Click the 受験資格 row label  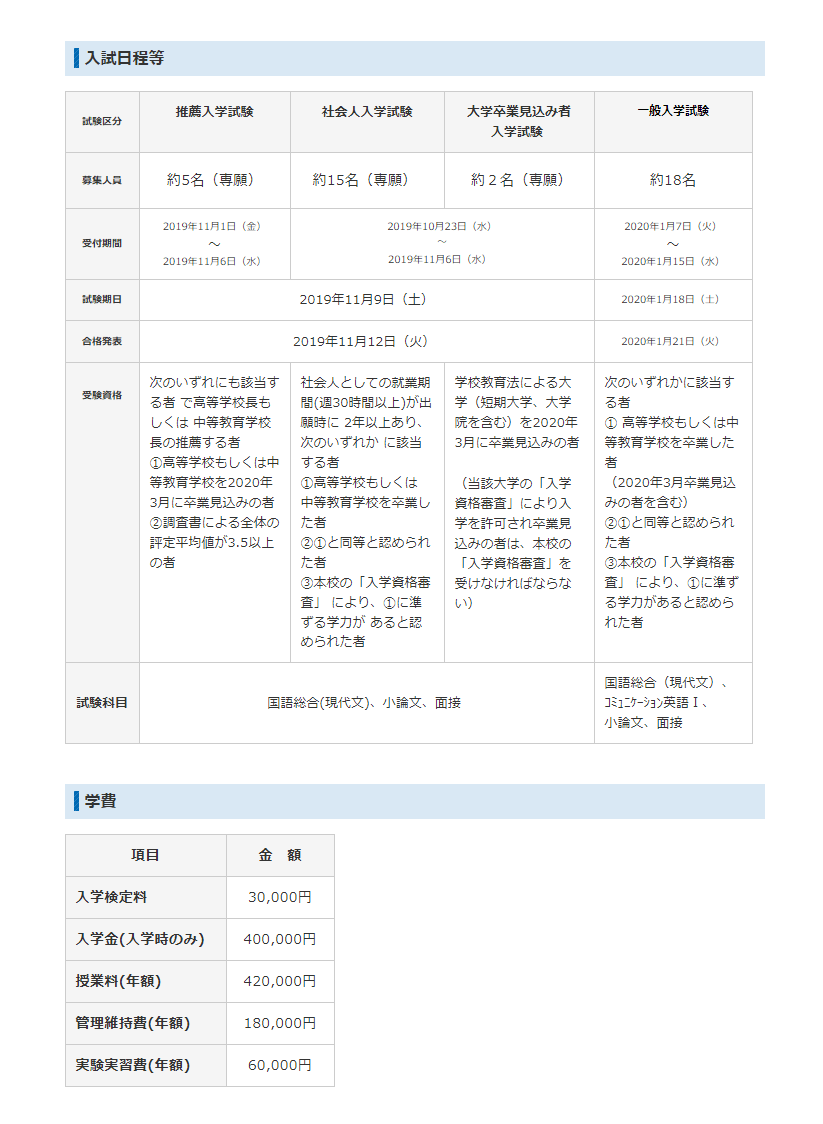click(102, 395)
